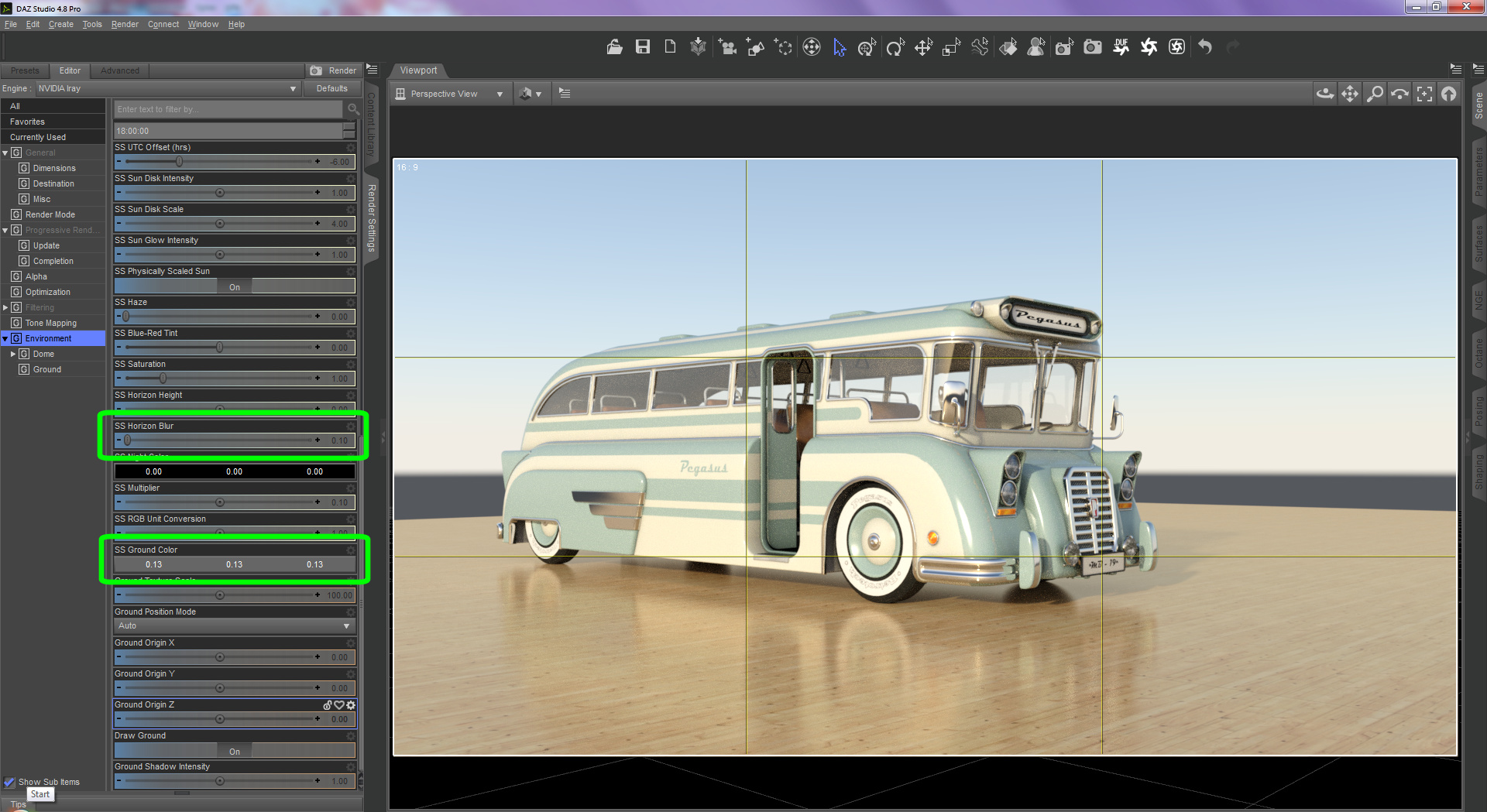1487x812 pixels.
Task: Click the Render button with camera
Action: click(x=334, y=70)
